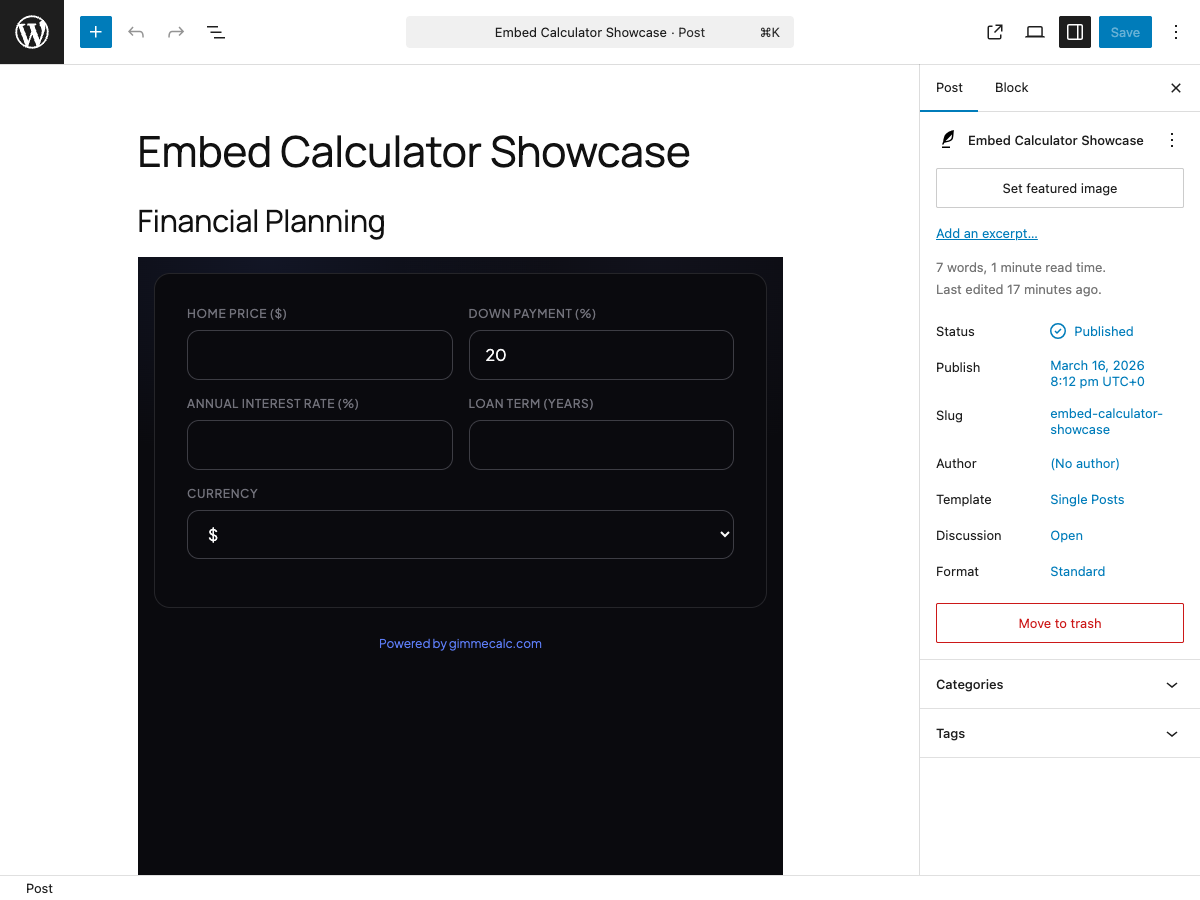Switch to the Block tab

tap(1011, 87)
